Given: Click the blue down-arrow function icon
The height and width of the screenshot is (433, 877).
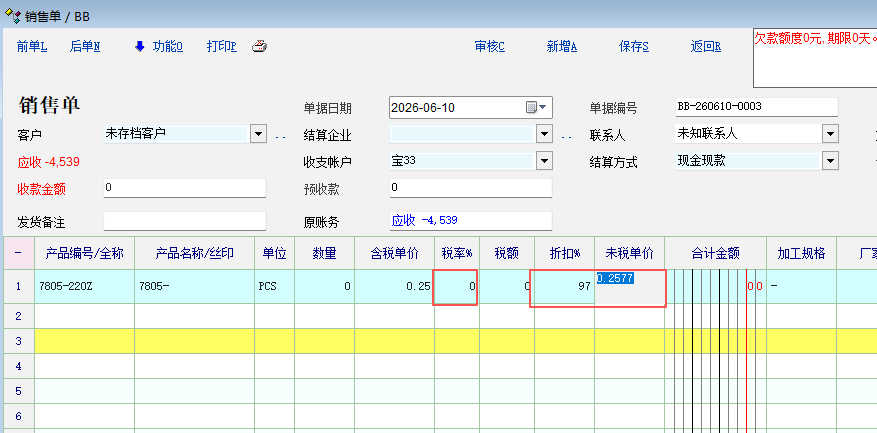Looking at the screenshot, I should [x=140, y=46].
